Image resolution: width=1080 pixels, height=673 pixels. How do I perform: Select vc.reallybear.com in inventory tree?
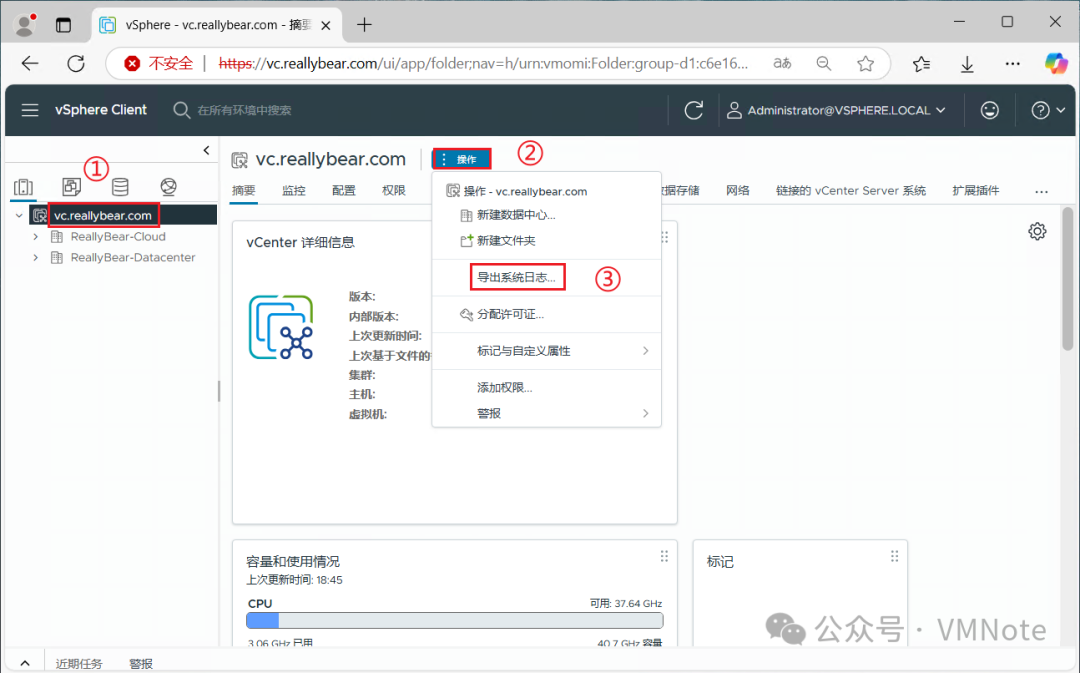[103, 216]
